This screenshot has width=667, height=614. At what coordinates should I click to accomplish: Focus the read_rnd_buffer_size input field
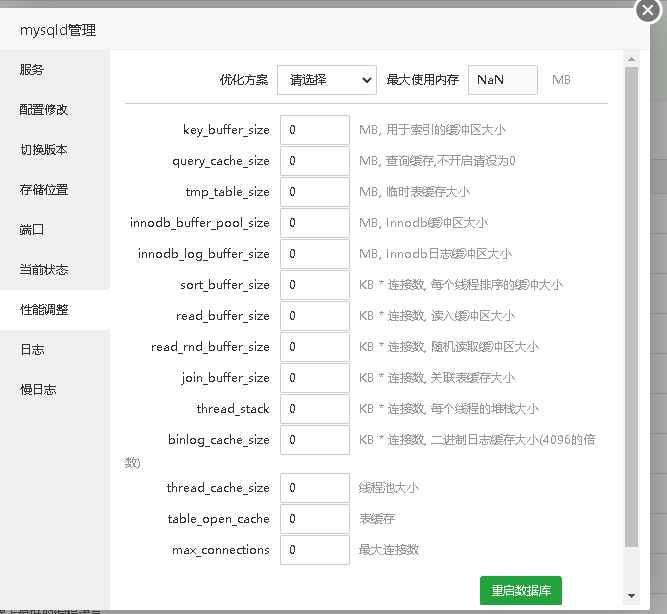coord(315,347)
